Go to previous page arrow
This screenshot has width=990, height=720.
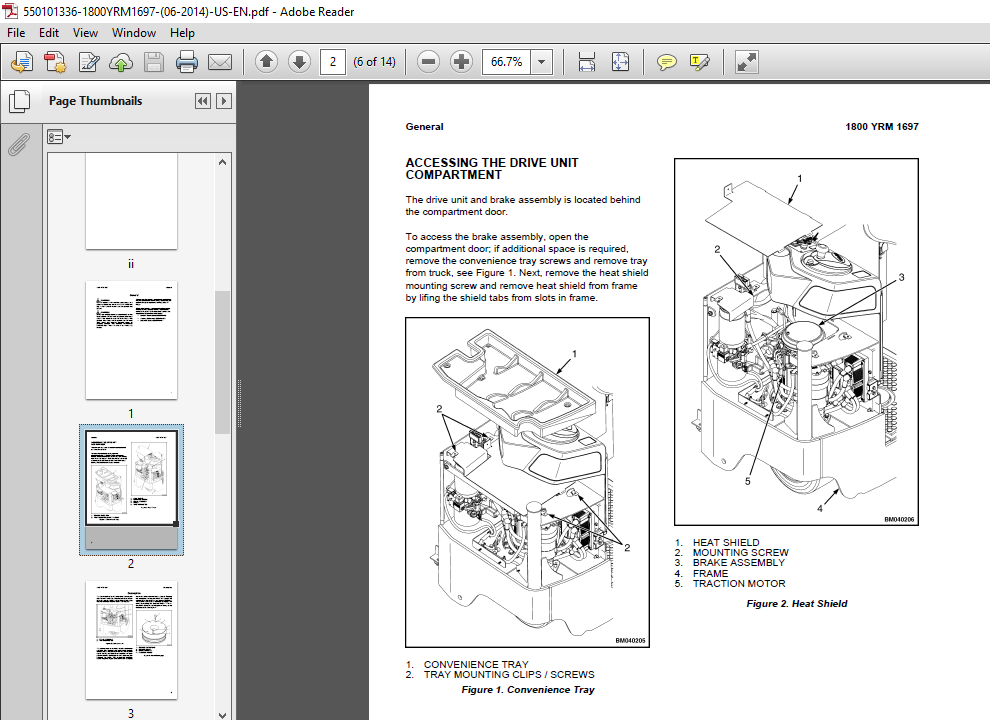(266, 62)
